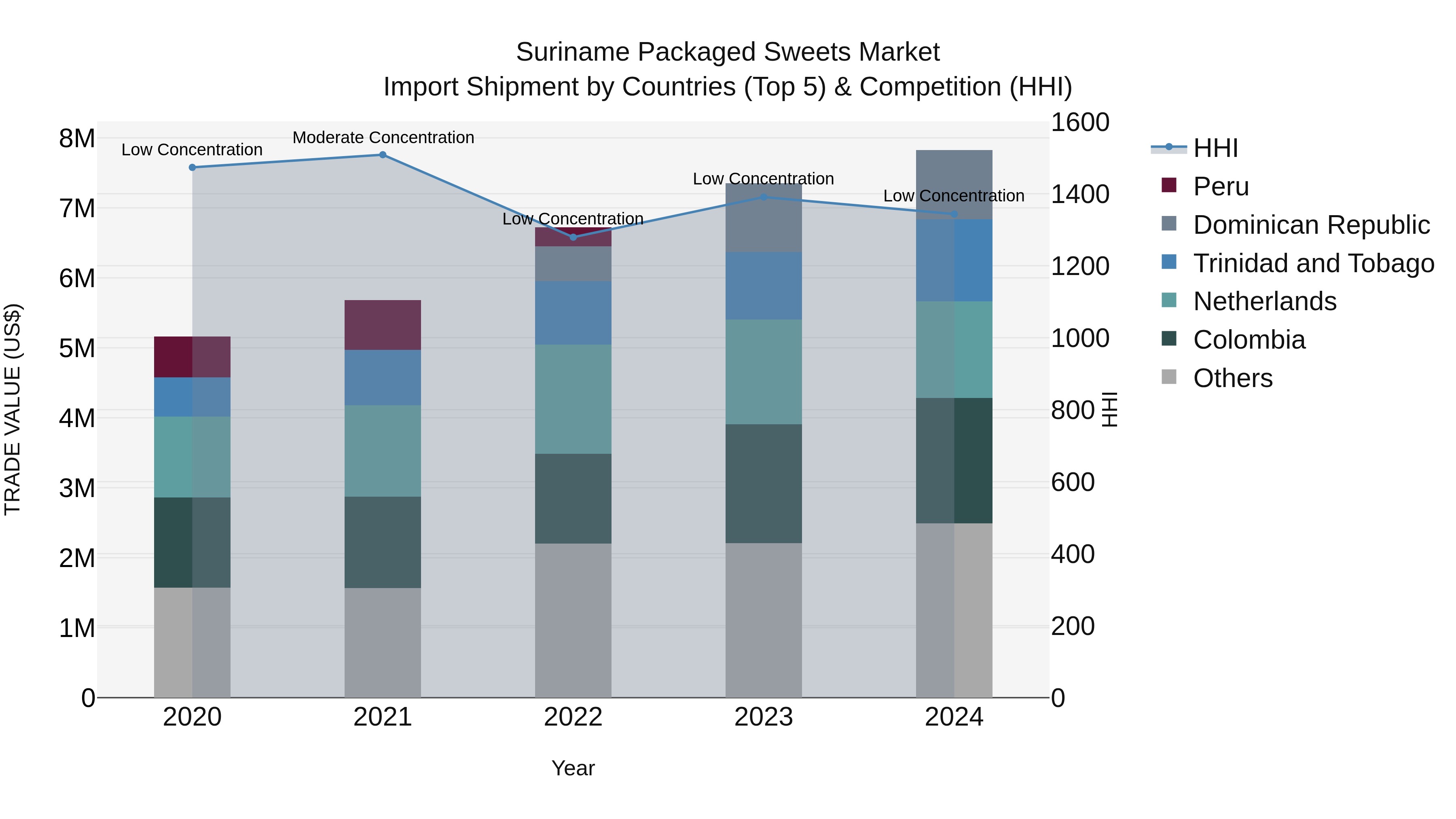The image size is (1456, 819).
Task: Click the 2021 x-axis tick label
Action: pyautogui.click(x=383, y=717)
